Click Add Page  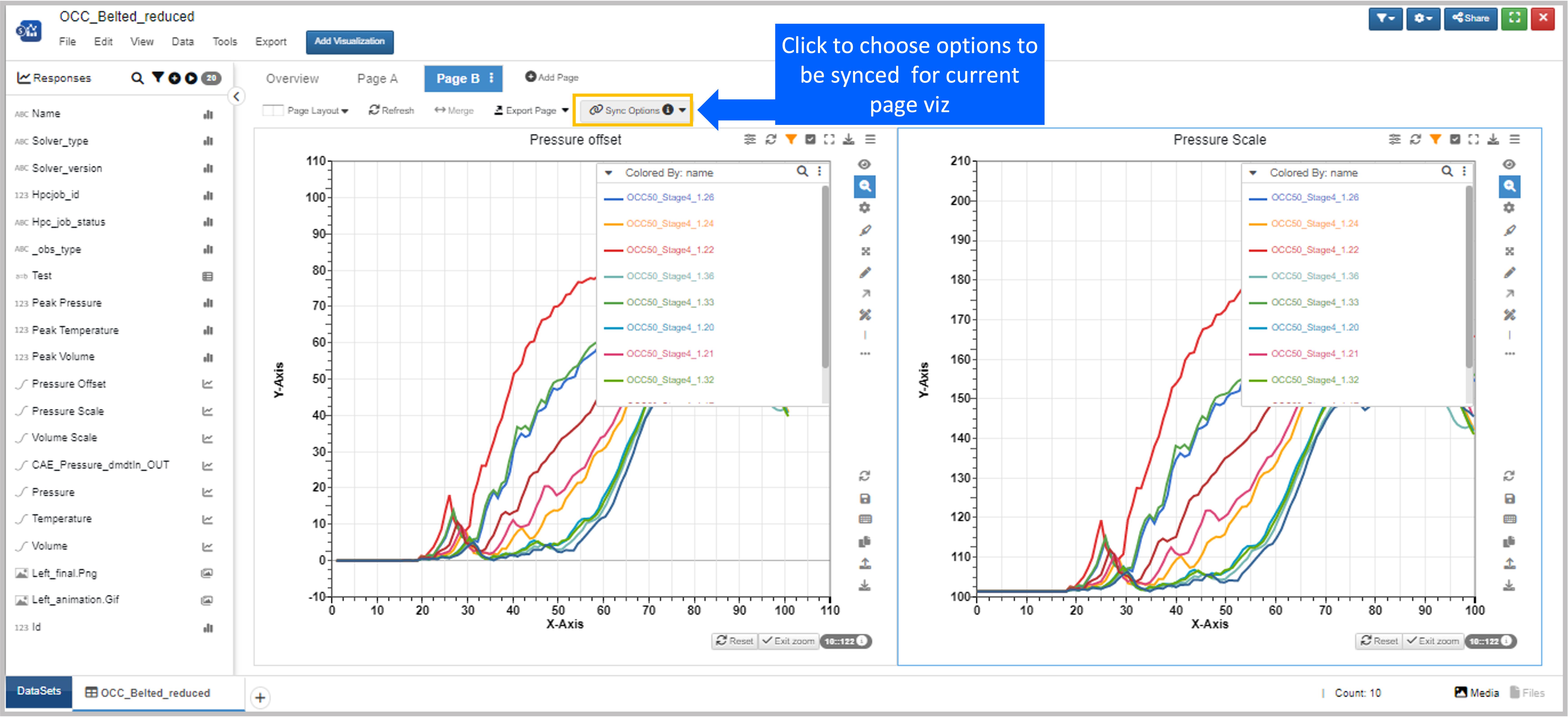point(551,77)
